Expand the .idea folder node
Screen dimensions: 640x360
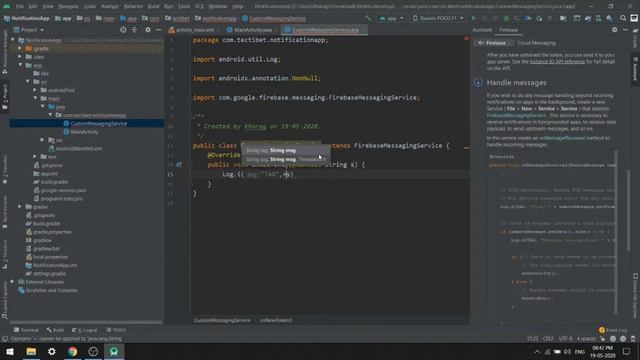click(x=20, y=57)
